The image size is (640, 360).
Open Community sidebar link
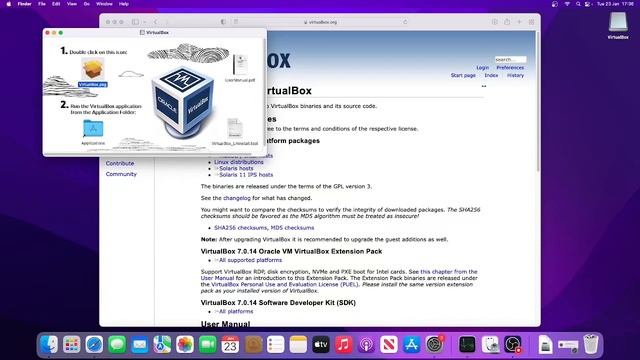click(121, 174)
